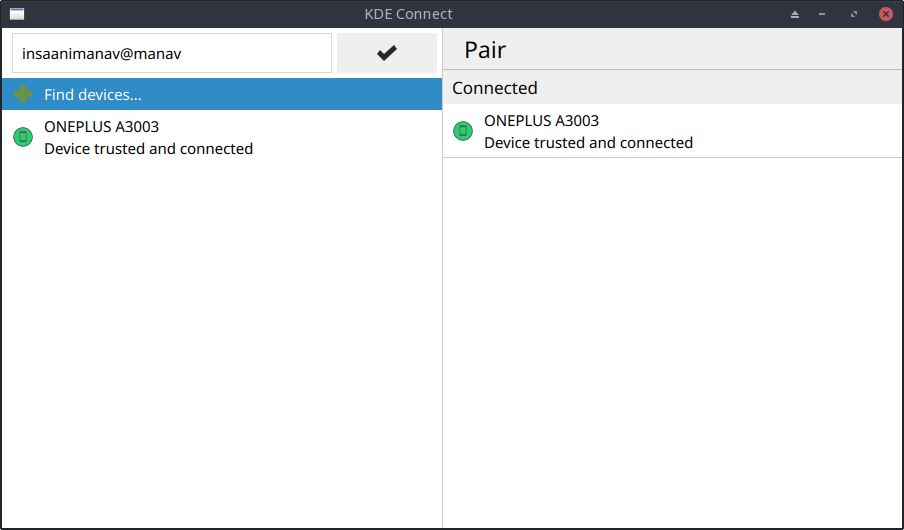
Task: Click "Device trusted and connected" status in left sidebar
Action: [148, 149]
